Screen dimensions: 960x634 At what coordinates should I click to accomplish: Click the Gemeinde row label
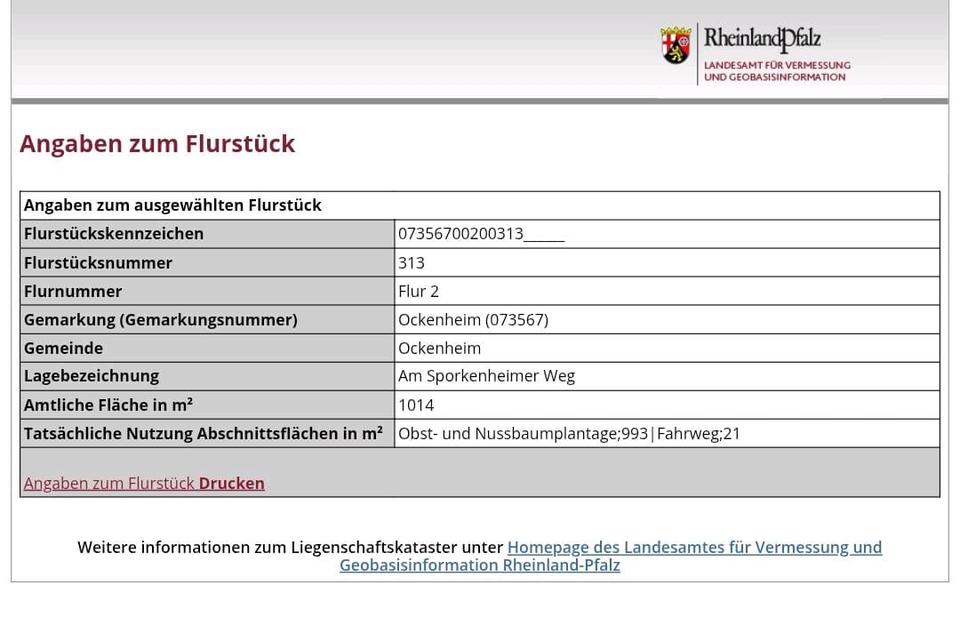(x=63, y=348)
